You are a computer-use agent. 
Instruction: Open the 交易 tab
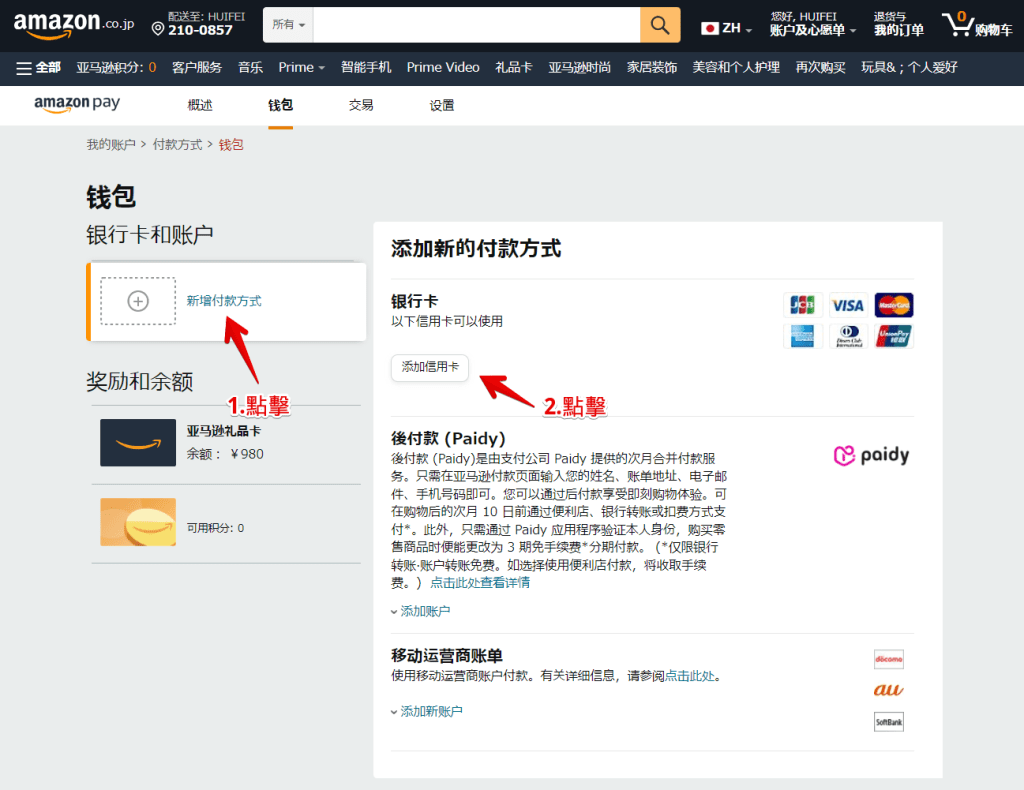click(360, 105)
